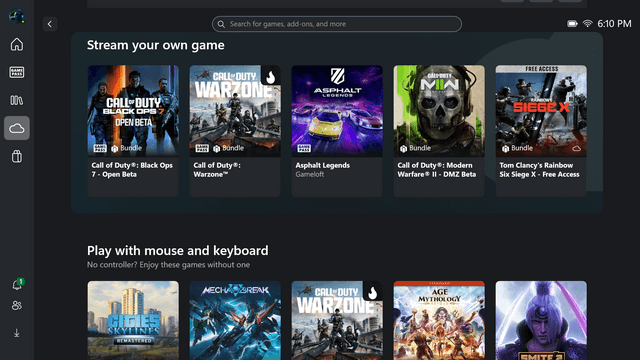The image size is (640, 360).
Task: Open Smite 2 cover art
Action: pos(541,320)
